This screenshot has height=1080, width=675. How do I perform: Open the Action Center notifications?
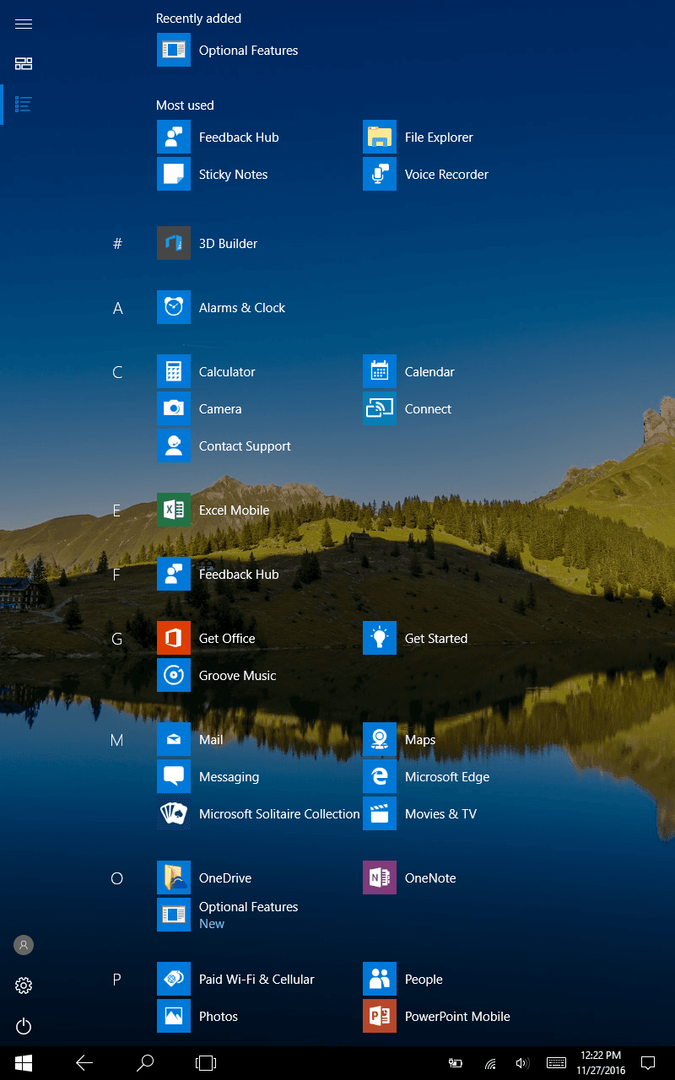(647, 1063)
